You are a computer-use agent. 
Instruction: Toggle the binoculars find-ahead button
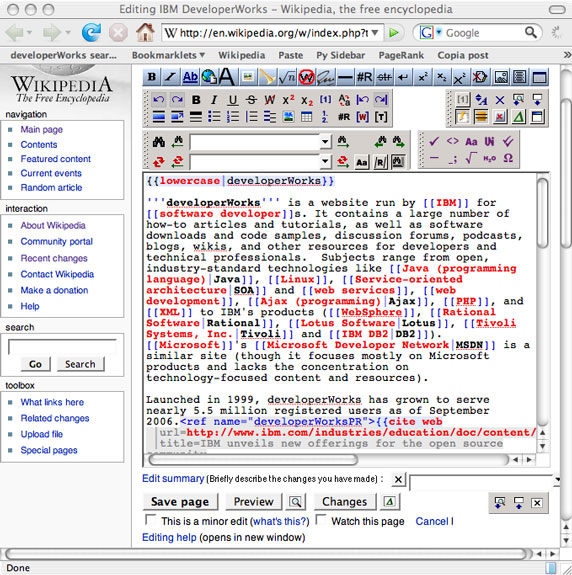pyautogui.click(x=399, y=162)
